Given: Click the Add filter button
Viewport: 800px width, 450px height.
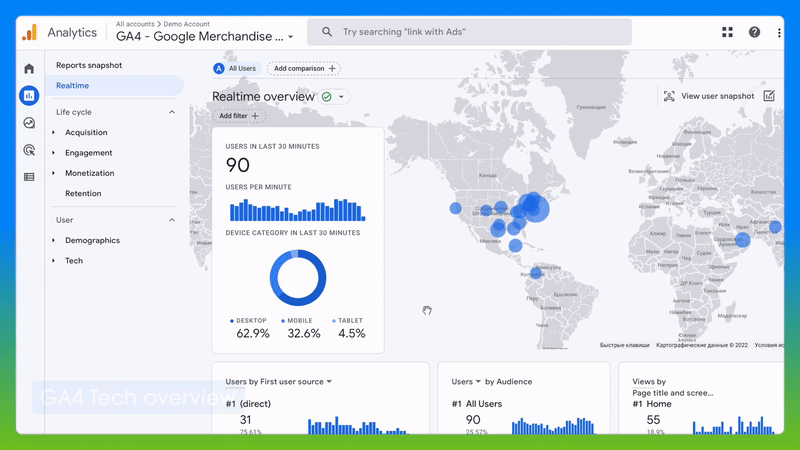Looking at the screenshot, I should click(239, 116).
